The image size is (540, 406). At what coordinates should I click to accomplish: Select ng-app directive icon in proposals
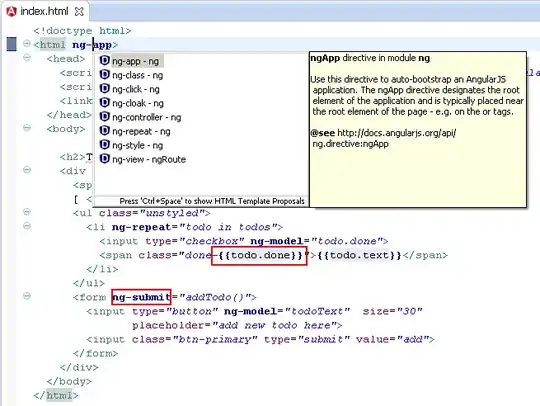[104, 60]
